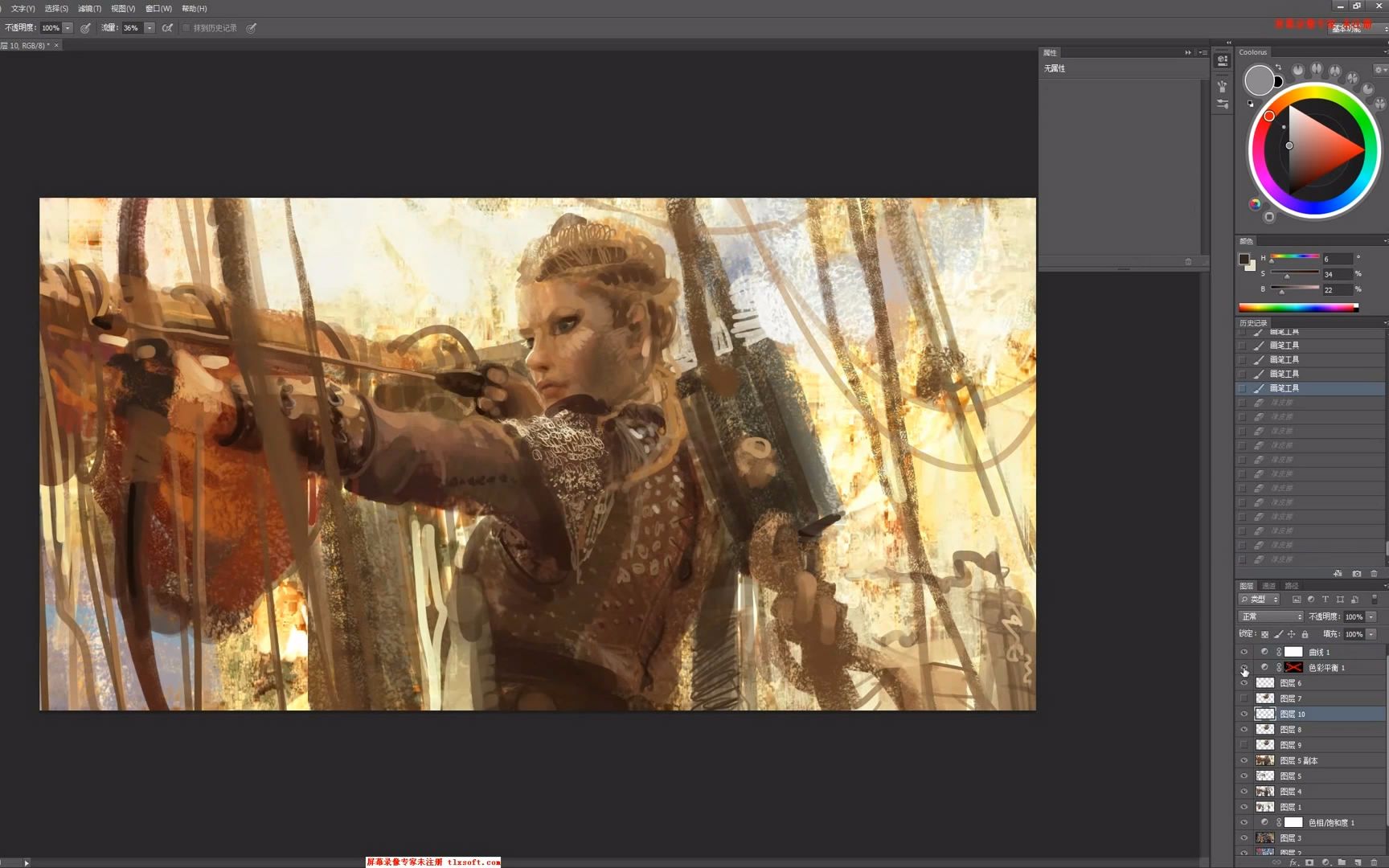Open opacity dropdown arrow in options bar
The height and width of the screenshot is (868, 1389).
(68, 28)
